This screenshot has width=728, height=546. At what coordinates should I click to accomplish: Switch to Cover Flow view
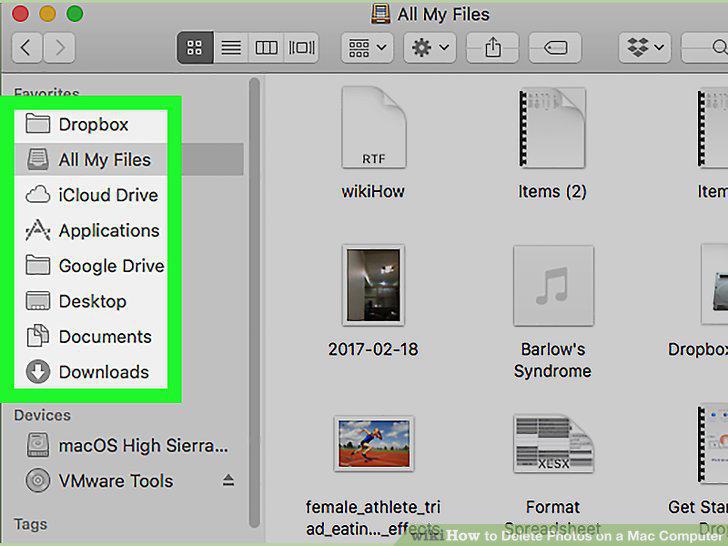(x=301, y=47)
